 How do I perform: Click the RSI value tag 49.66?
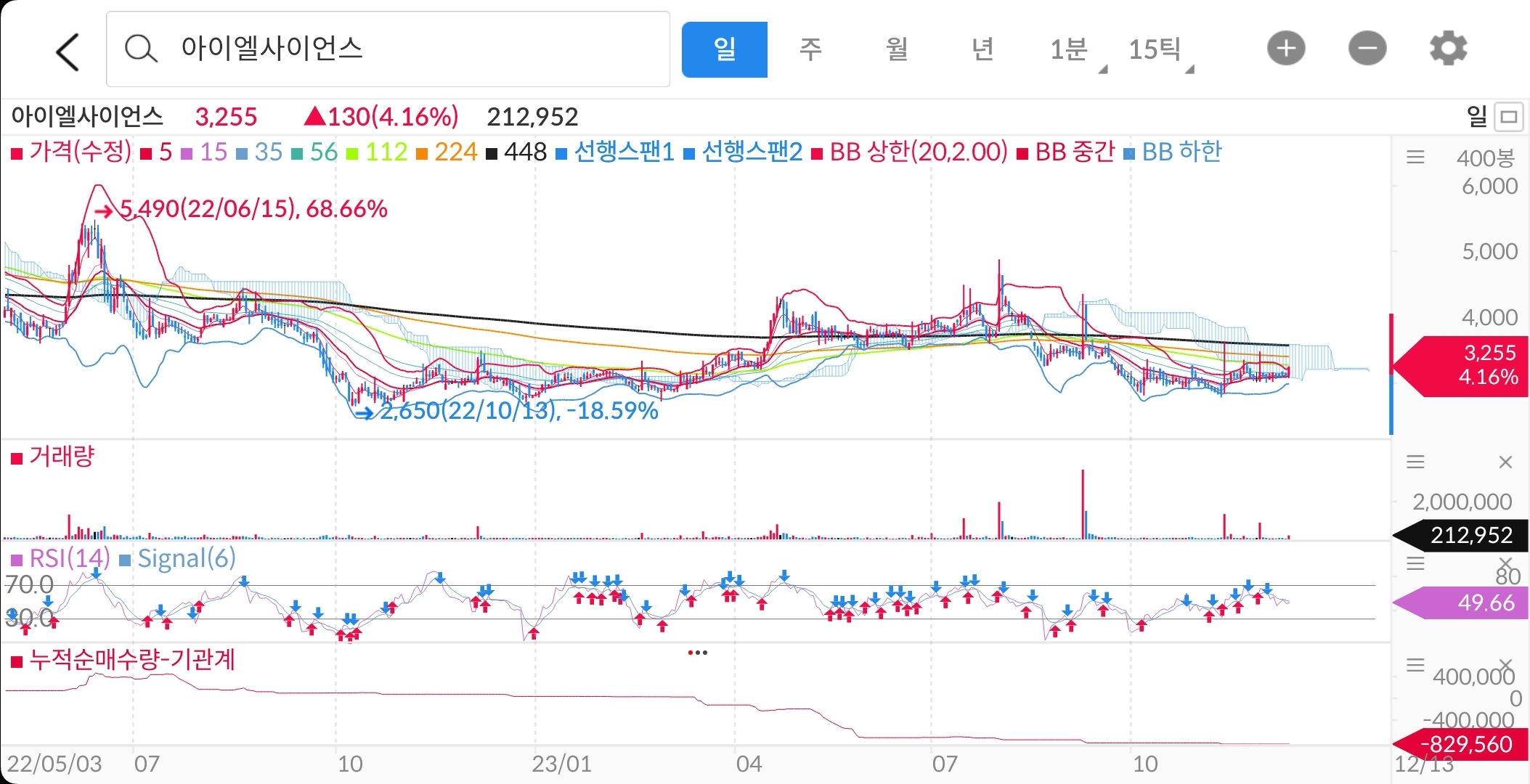(x=1460, y=603)
